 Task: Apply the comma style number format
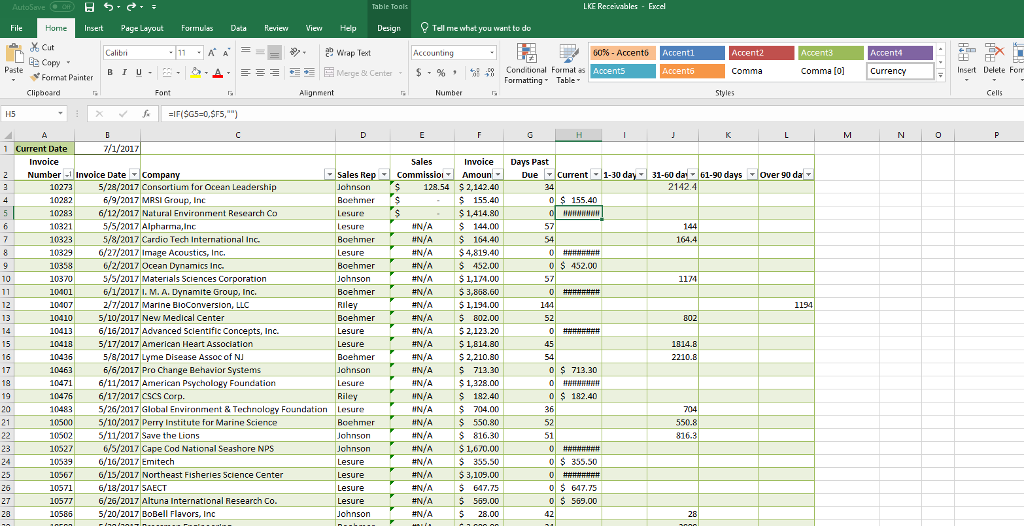pyautogui.click(x=454, y=73)
